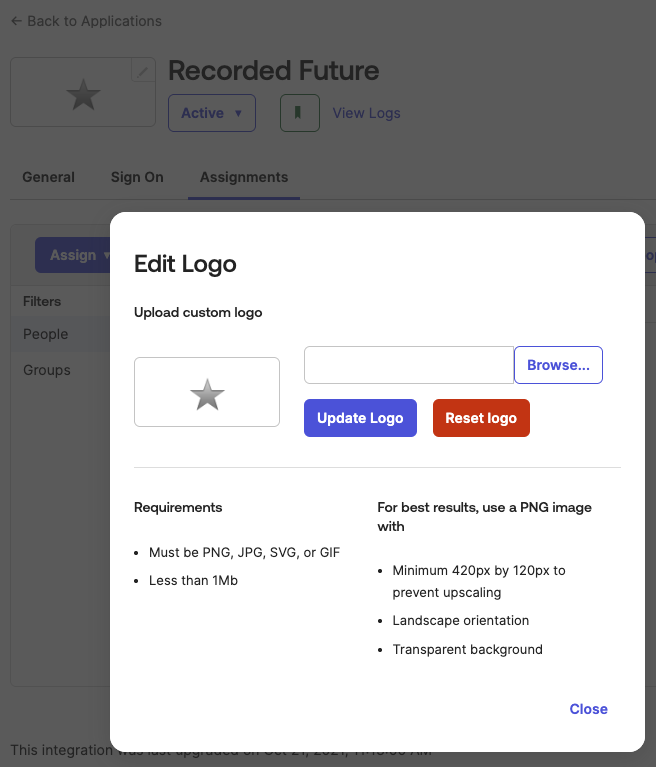Click the logo file path input field

(408, 365)
